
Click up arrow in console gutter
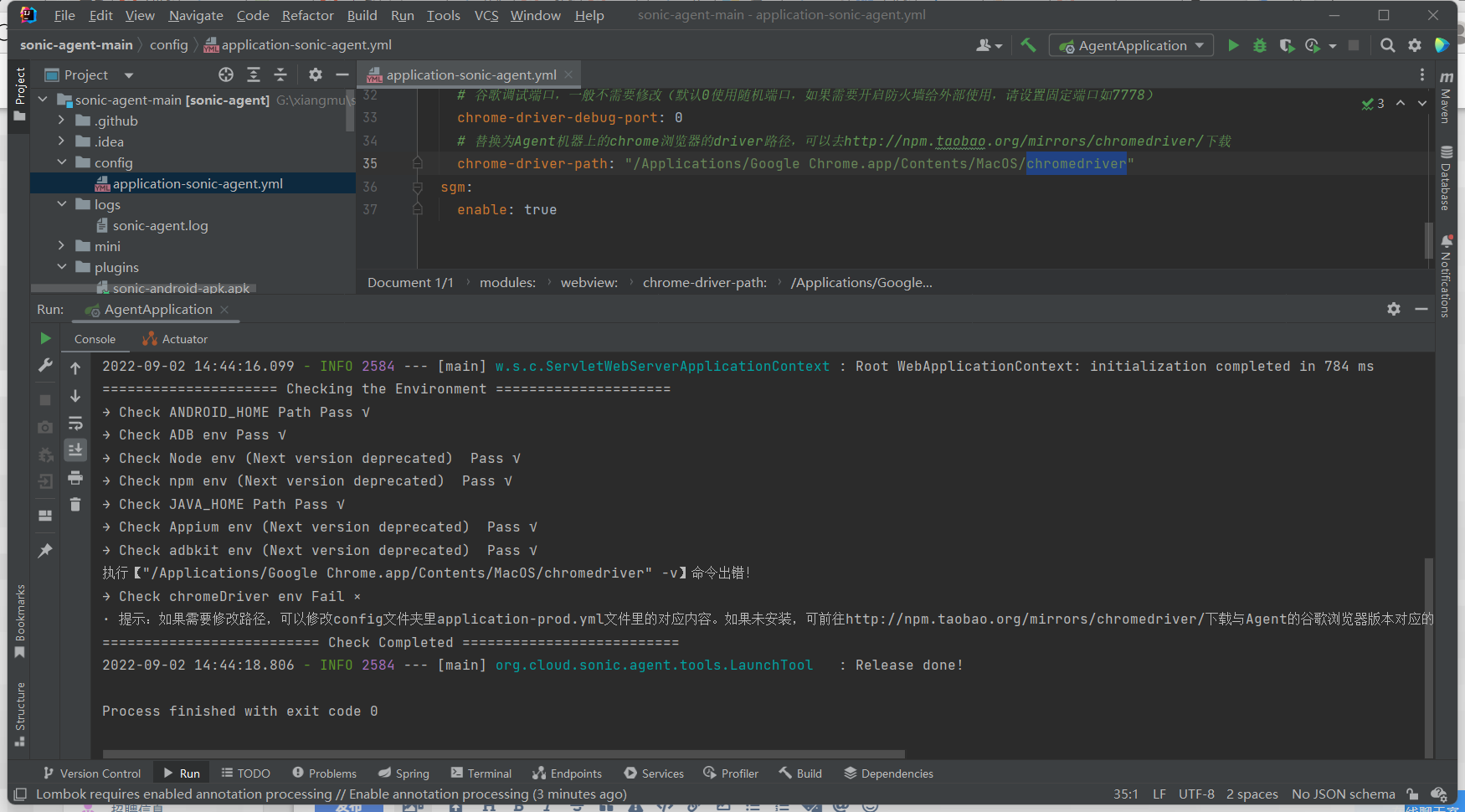pos(75,368)
